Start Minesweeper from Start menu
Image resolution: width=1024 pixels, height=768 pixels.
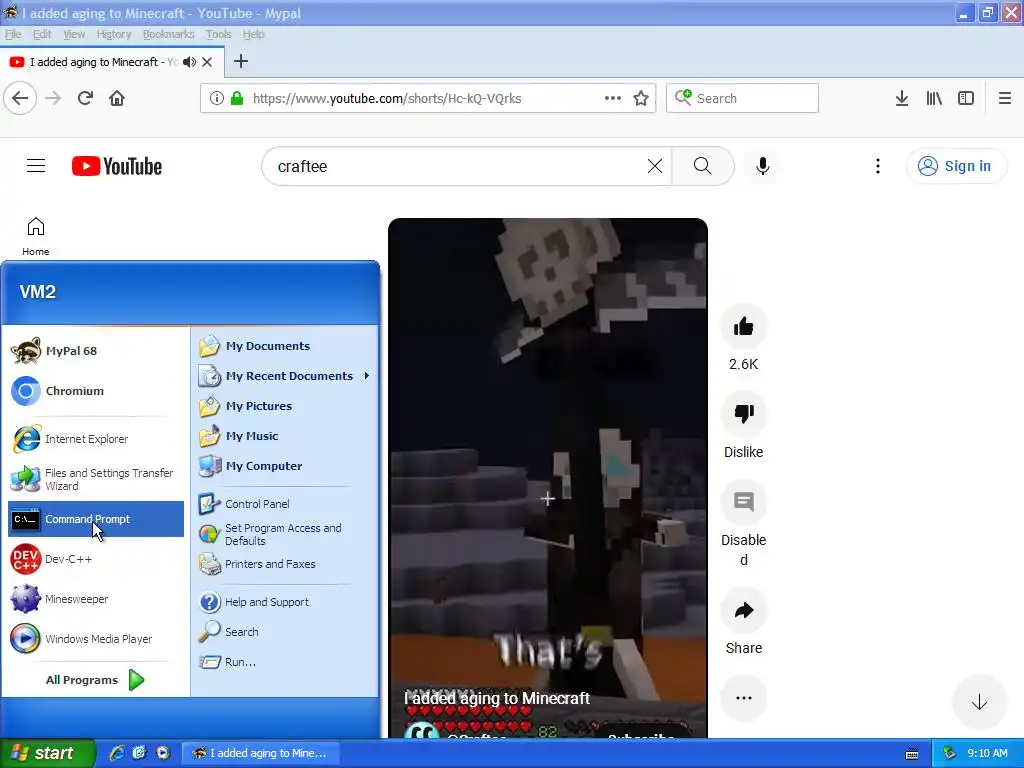(96, 599)
